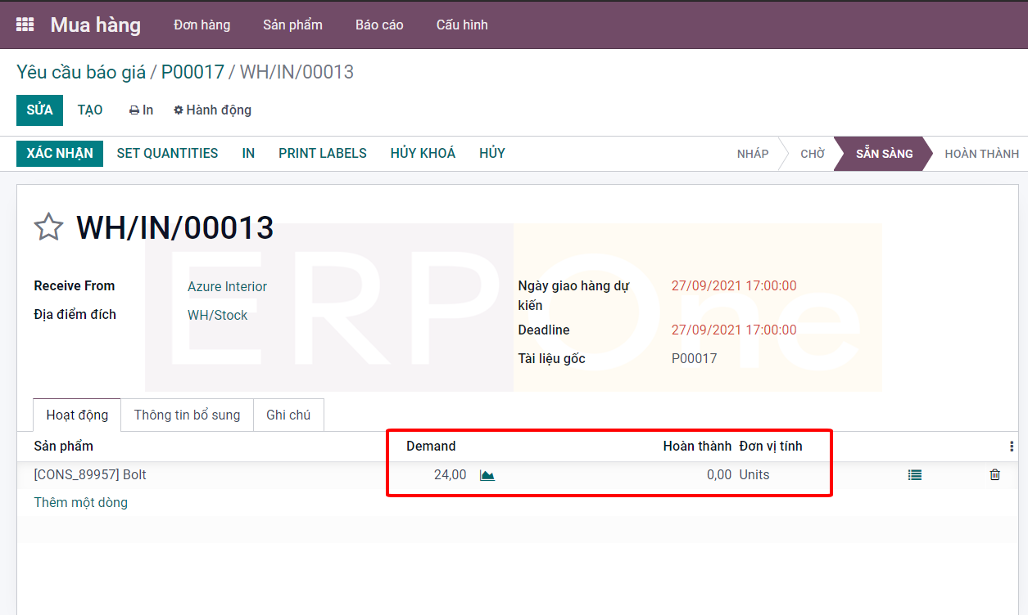This screenshot has width=1028, height=615.
Task: Switch to Hoạt động tab
Action: click(77, 415)
